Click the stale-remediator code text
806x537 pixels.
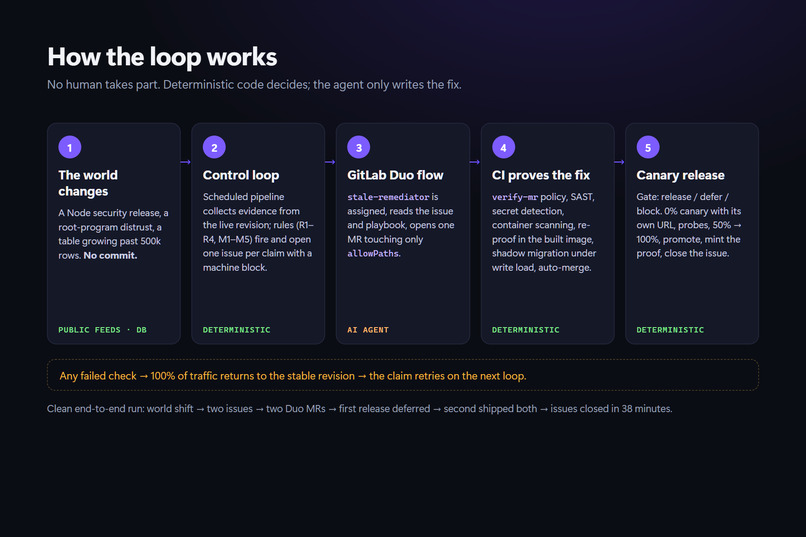388,197
